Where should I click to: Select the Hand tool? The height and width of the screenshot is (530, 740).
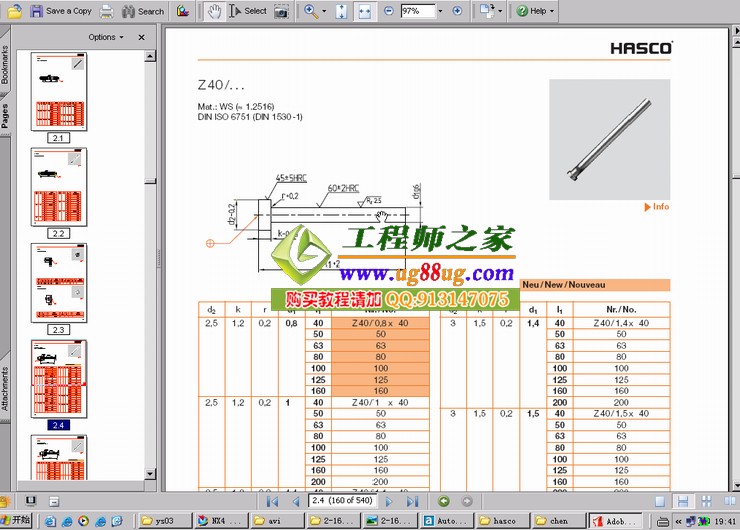click(x=214, y=11)
